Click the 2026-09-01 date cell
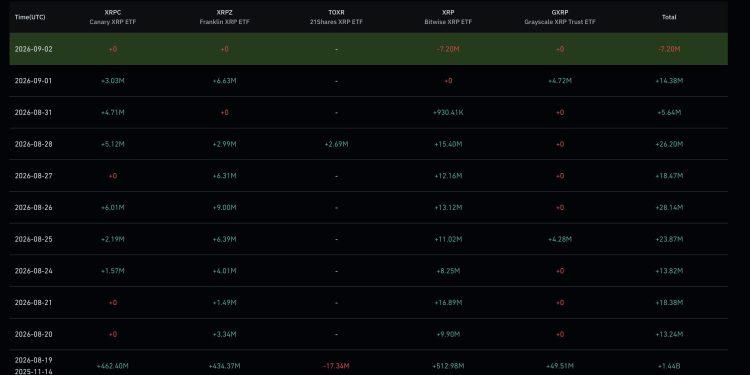 [x=33, y=81]
